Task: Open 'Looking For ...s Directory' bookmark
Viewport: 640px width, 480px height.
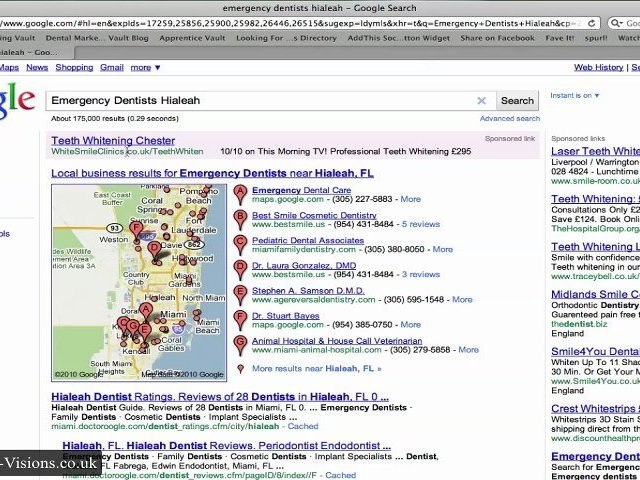Action: [x=286, y=38]
